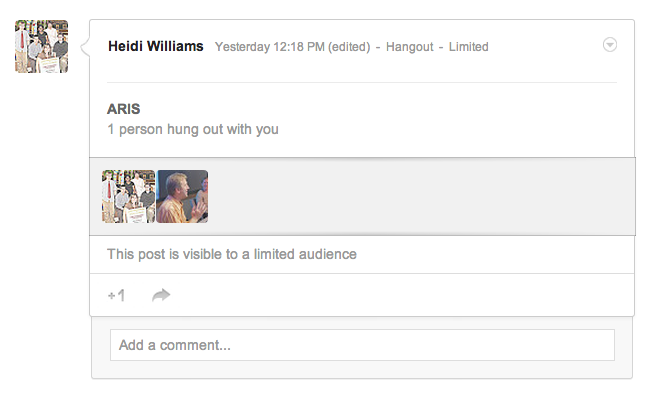Click the comment box's surrounding gray container
666x399 pixels.
362,370
